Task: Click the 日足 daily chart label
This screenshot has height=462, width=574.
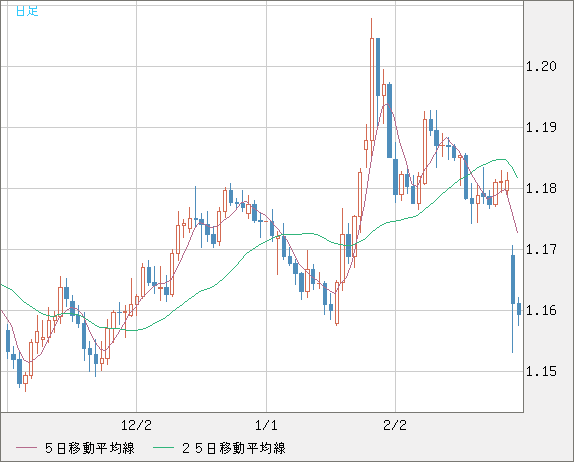Action: pyautogui.click(x=27, y=11)
